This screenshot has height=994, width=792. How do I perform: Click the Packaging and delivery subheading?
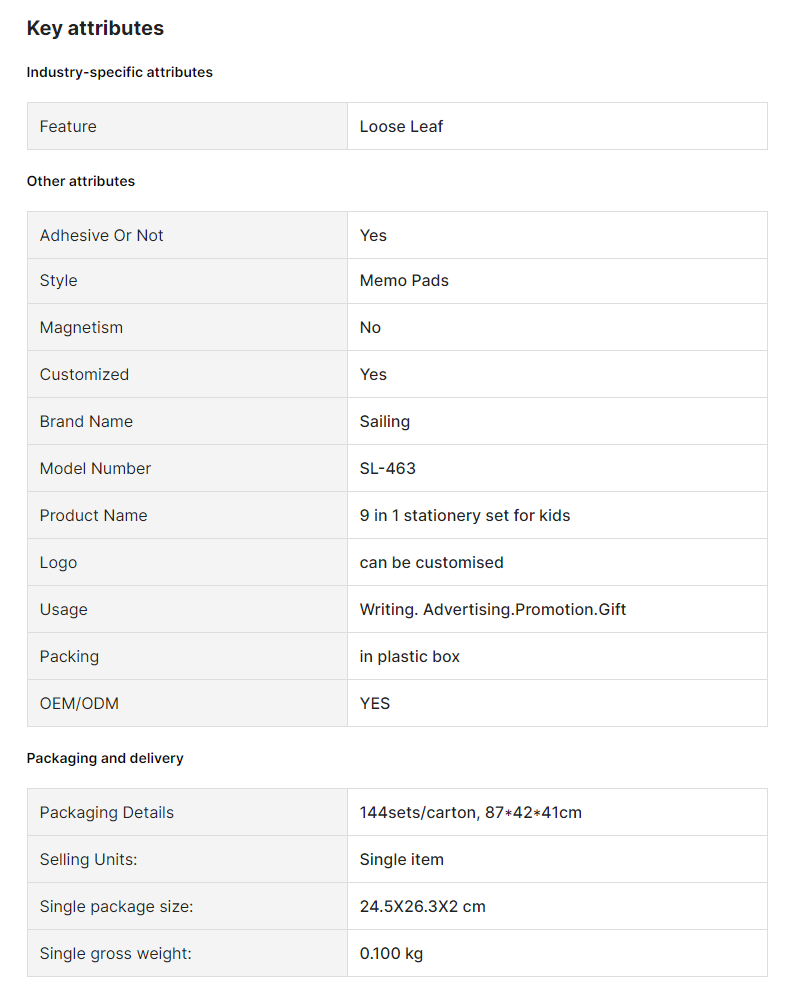click(x=105, y=758)
